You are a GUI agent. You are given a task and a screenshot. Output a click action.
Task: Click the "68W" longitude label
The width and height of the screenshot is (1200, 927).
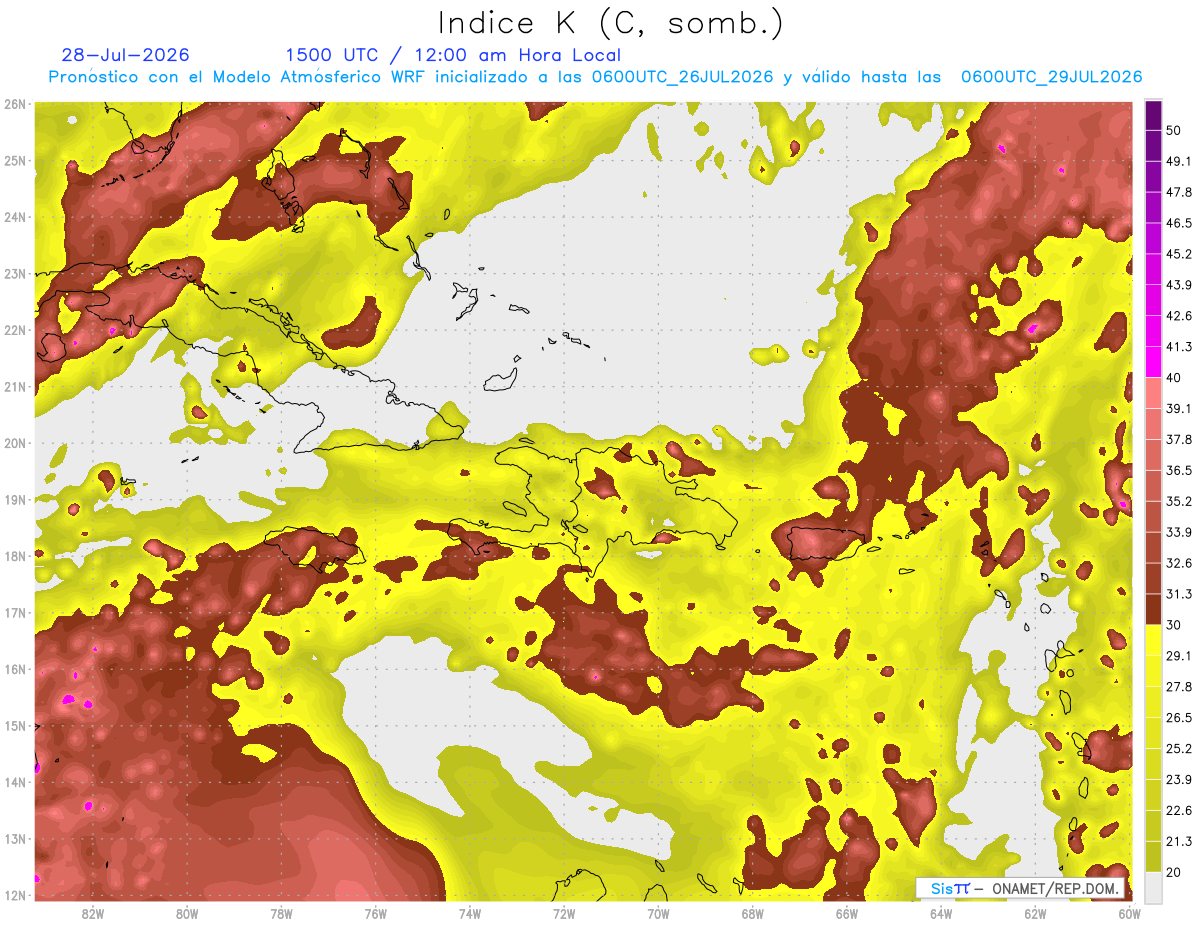752,913
